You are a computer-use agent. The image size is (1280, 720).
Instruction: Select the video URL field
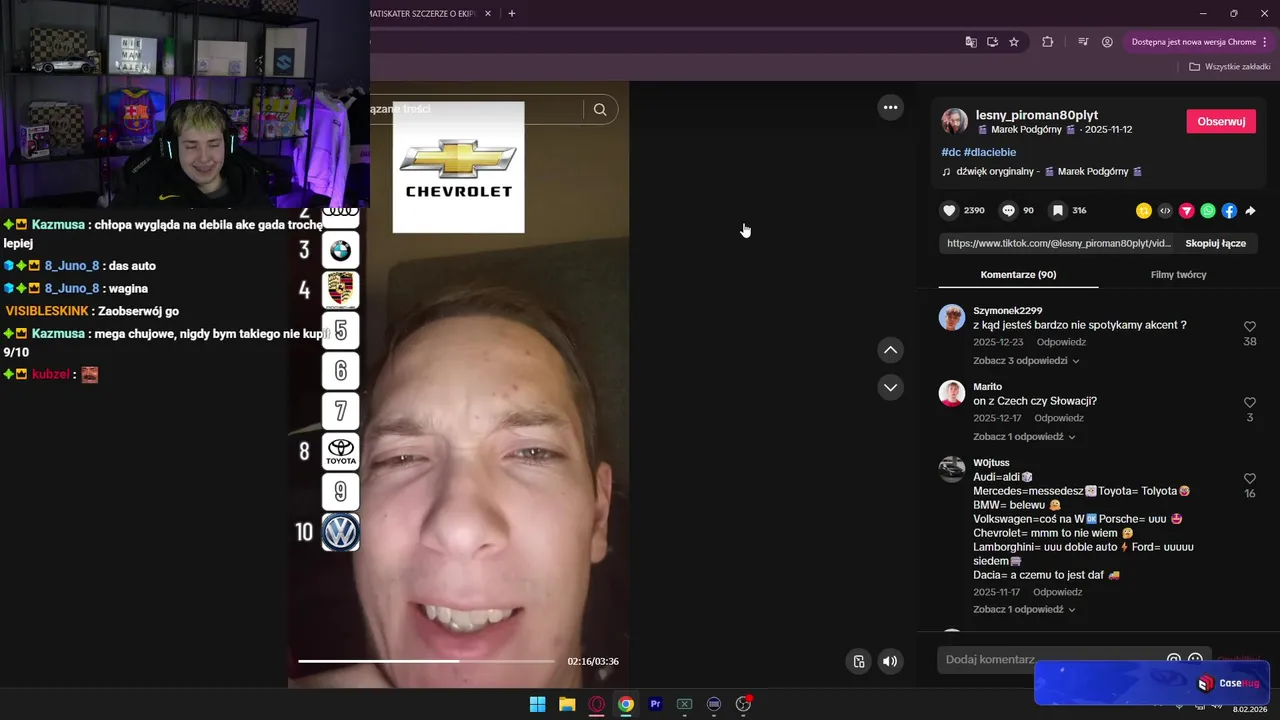click(x=1058, y=243)
